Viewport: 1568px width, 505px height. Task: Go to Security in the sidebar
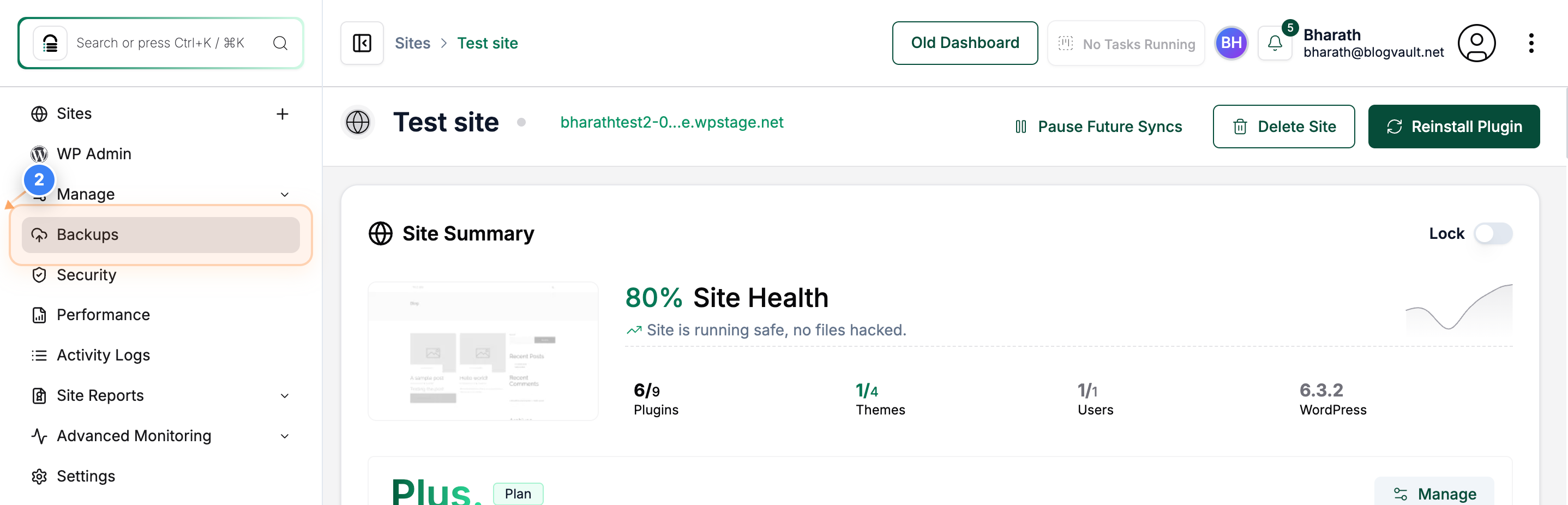86,275
